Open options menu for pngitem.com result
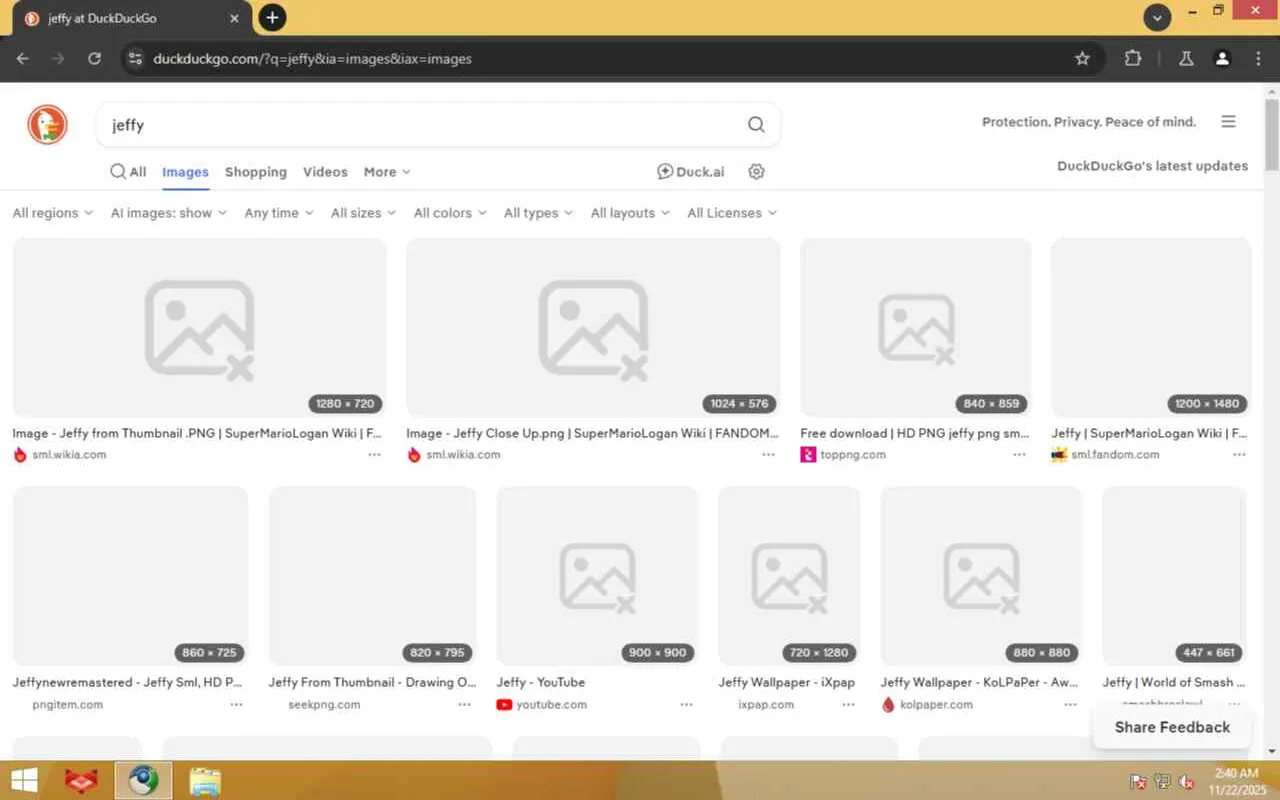Screen dimensions: 1280x800 click(236, 705)
